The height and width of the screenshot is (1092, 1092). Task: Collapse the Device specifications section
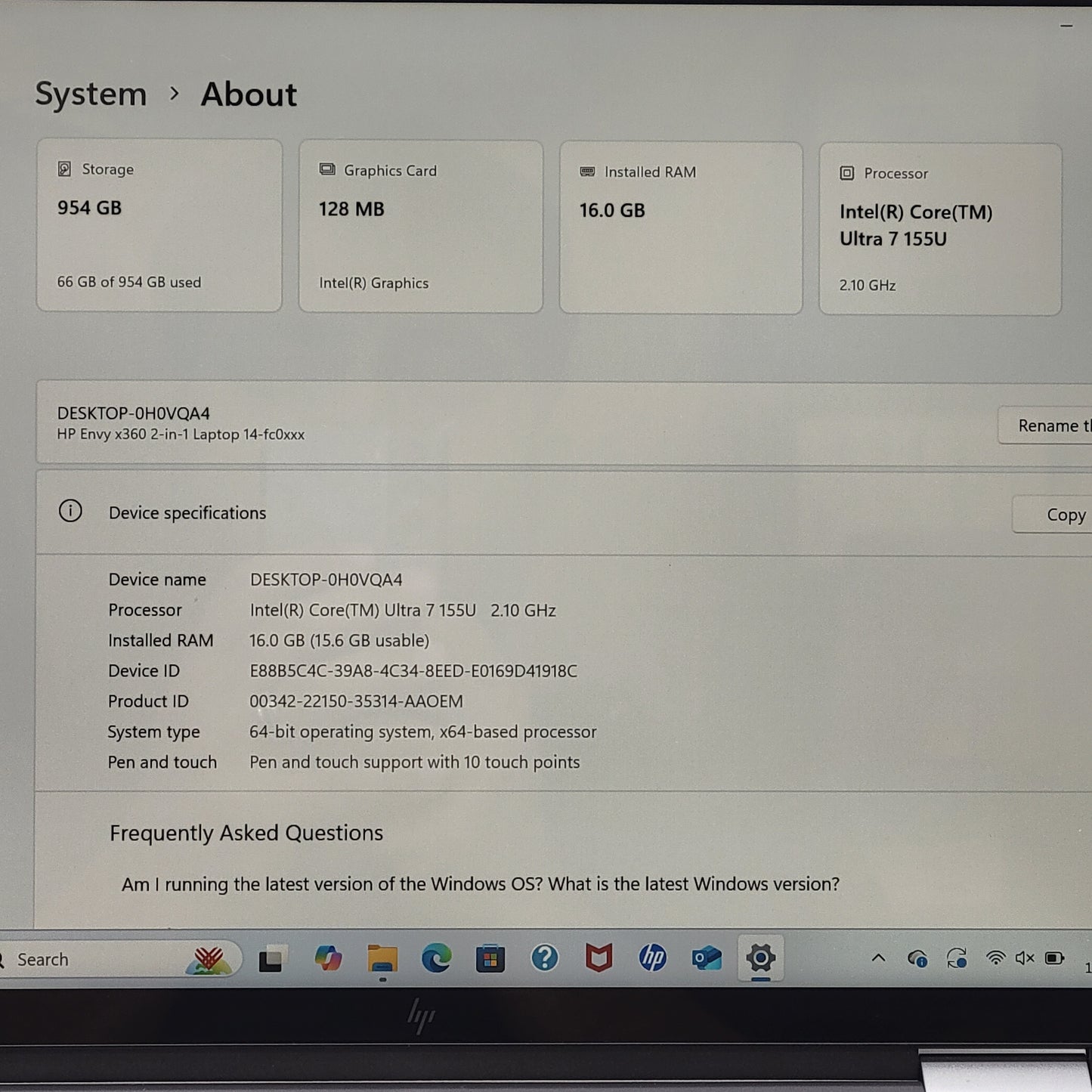187,512
